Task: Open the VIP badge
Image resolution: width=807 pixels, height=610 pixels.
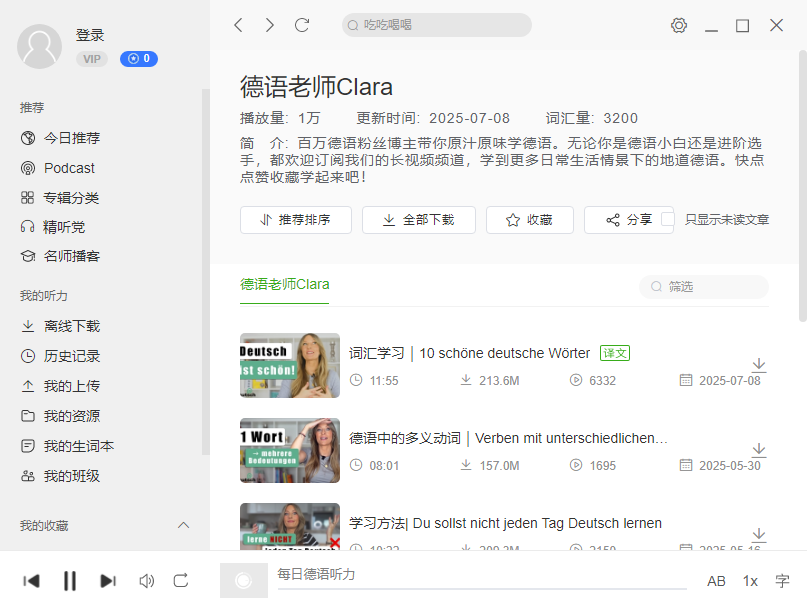Action: click(x=92, y=59)
